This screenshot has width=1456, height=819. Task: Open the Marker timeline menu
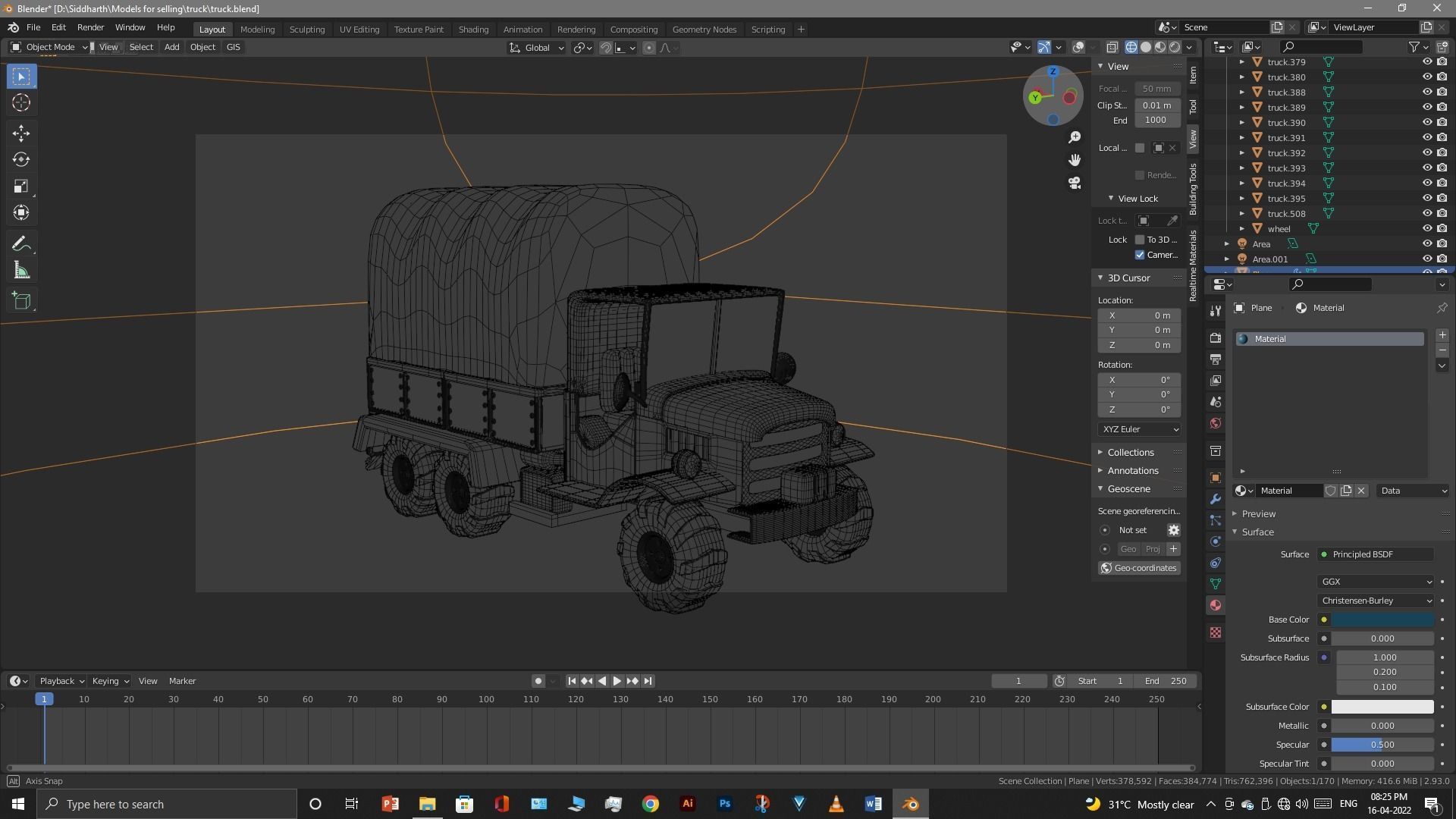tap(182, 681)
